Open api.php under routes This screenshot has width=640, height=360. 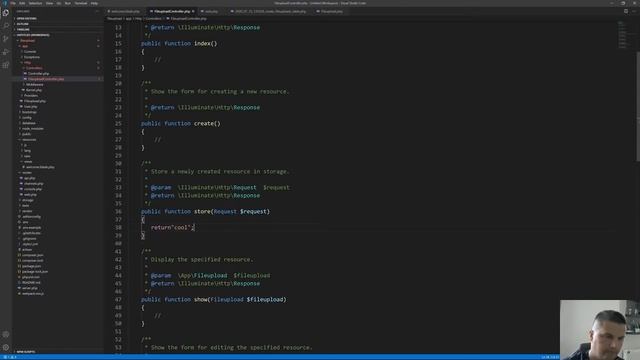point(29,178)
